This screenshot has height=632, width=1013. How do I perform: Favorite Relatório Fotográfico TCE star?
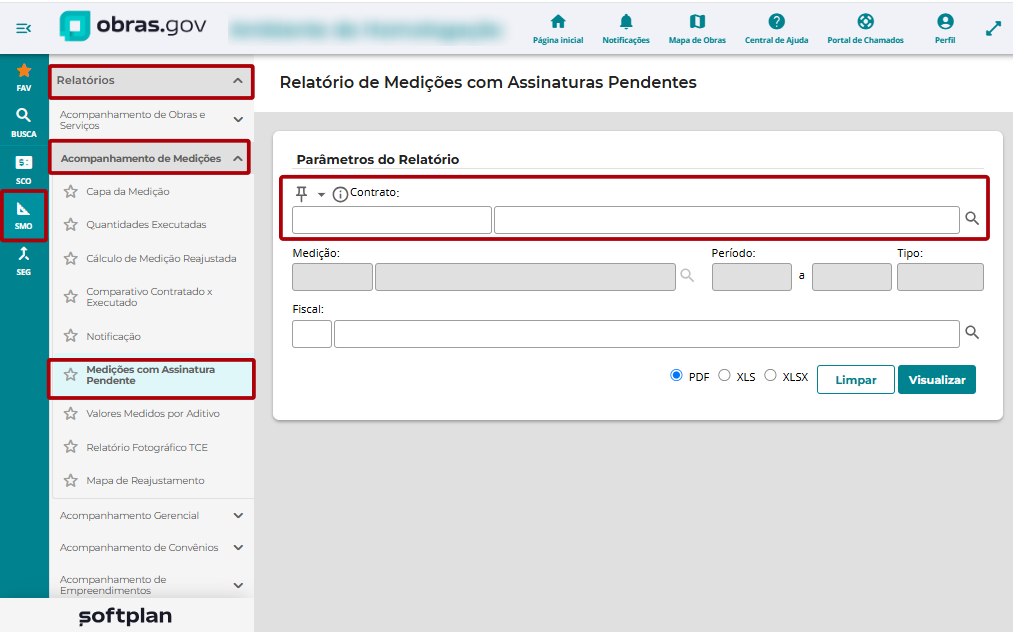point(70,447)
